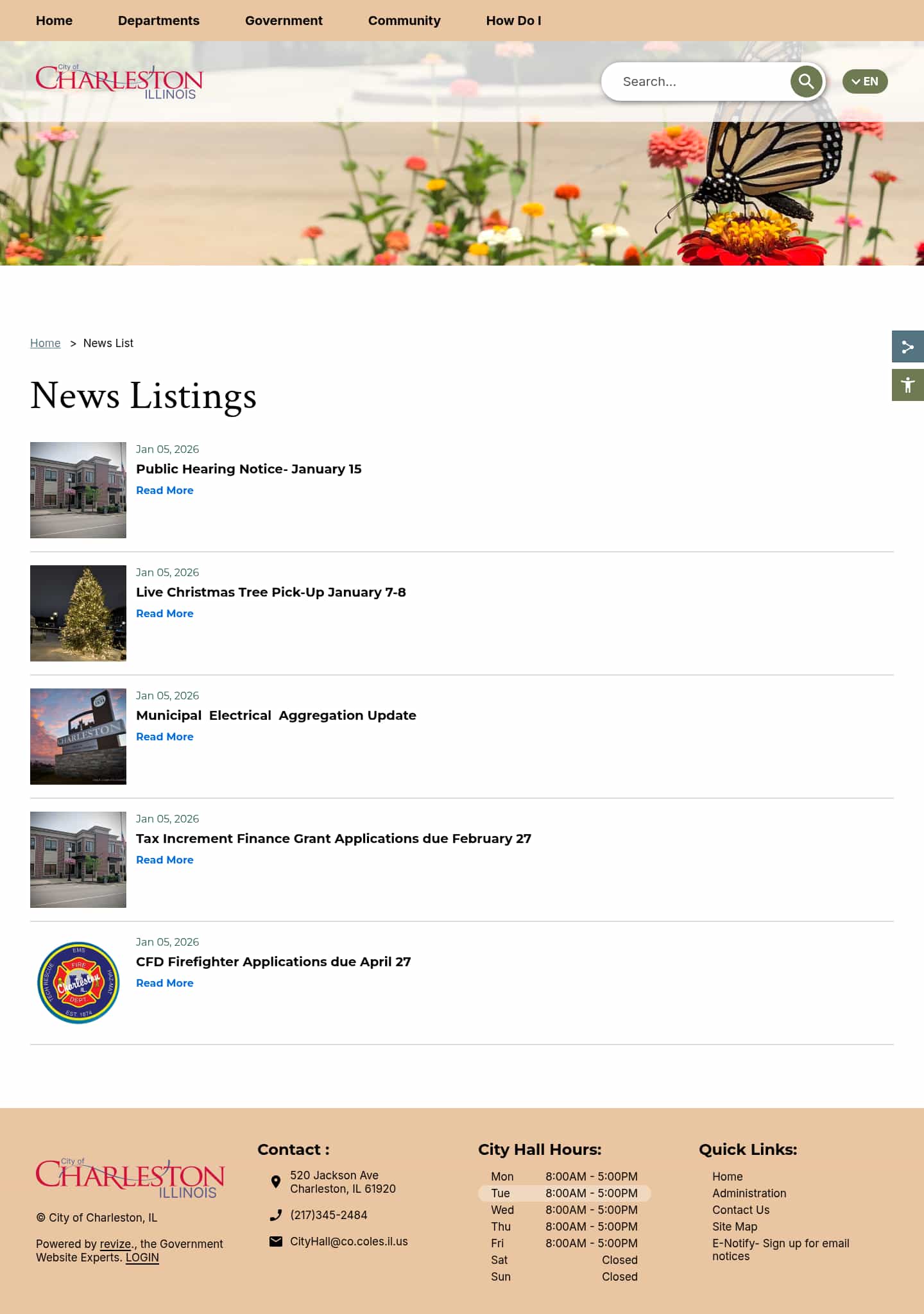The width and height of the screenshot is (924, 1314).
Task: Open Contact Us quick link
Action: [741, 1210]
